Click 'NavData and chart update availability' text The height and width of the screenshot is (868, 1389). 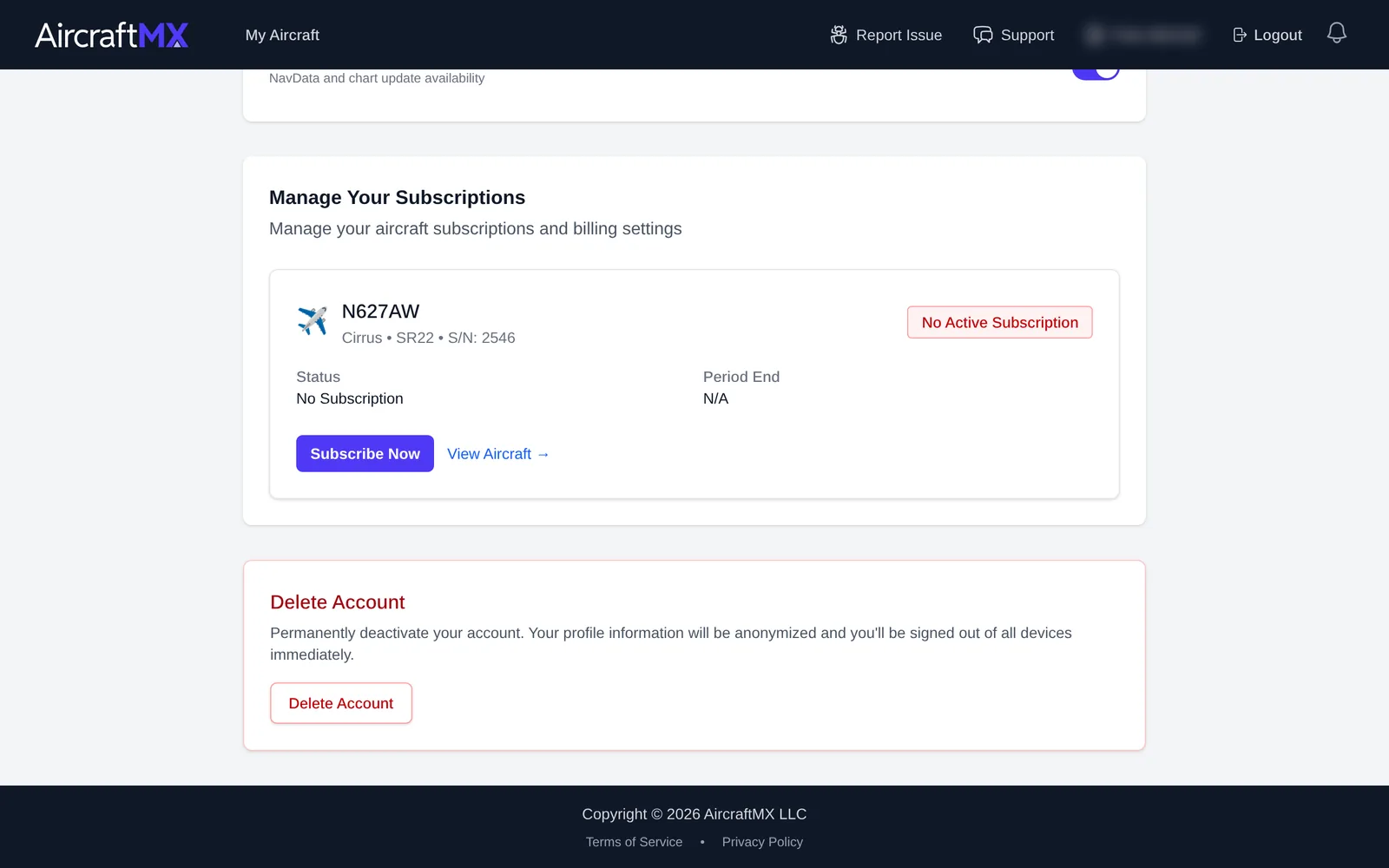pyautogui.click(x=377, y=78)
